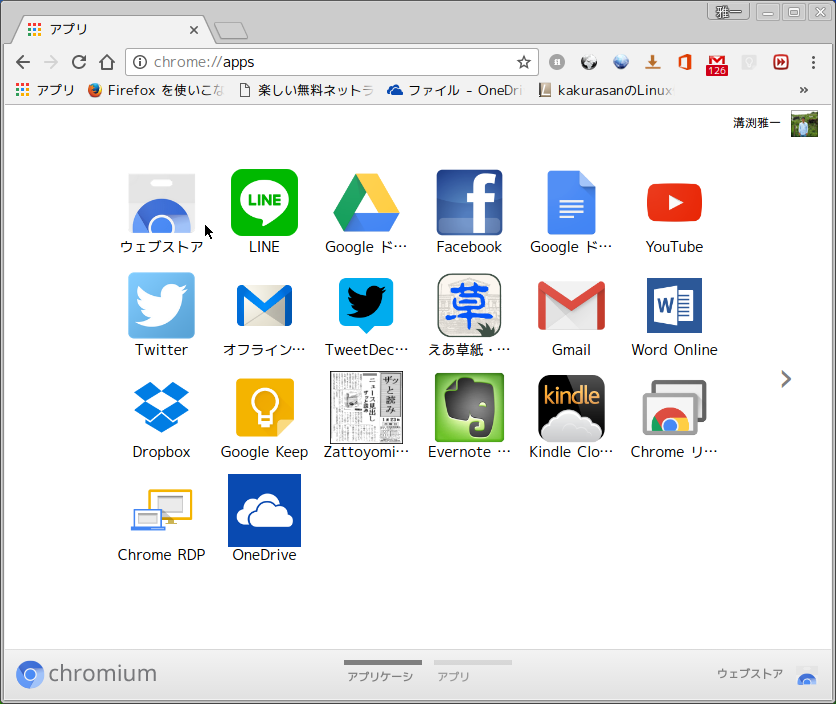Click the user profile photo

(x=804, y=124)
